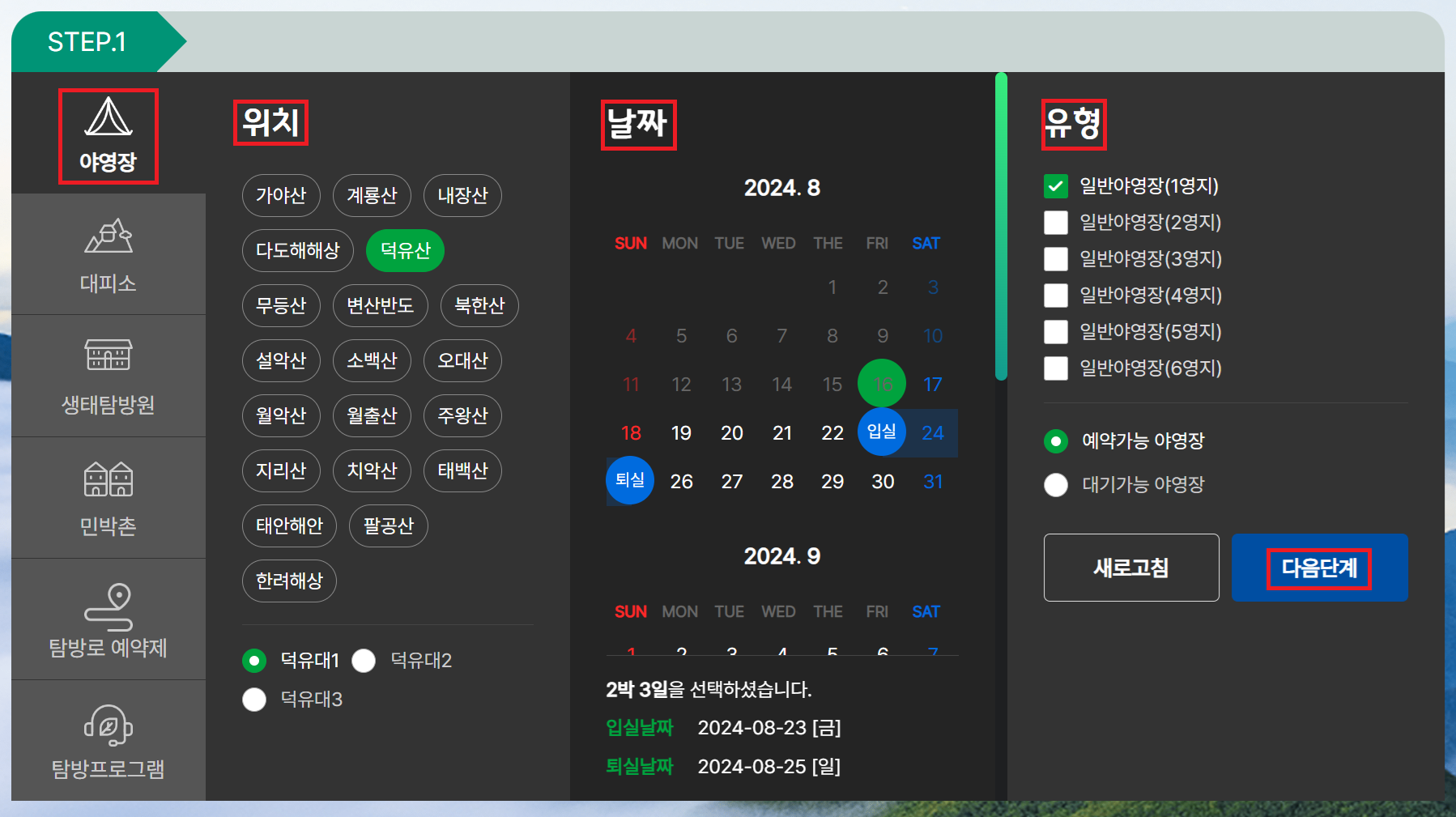Select 덕유대3 radio option
This screenshot has height=817, width=1456.
click(x=254, y=700)
